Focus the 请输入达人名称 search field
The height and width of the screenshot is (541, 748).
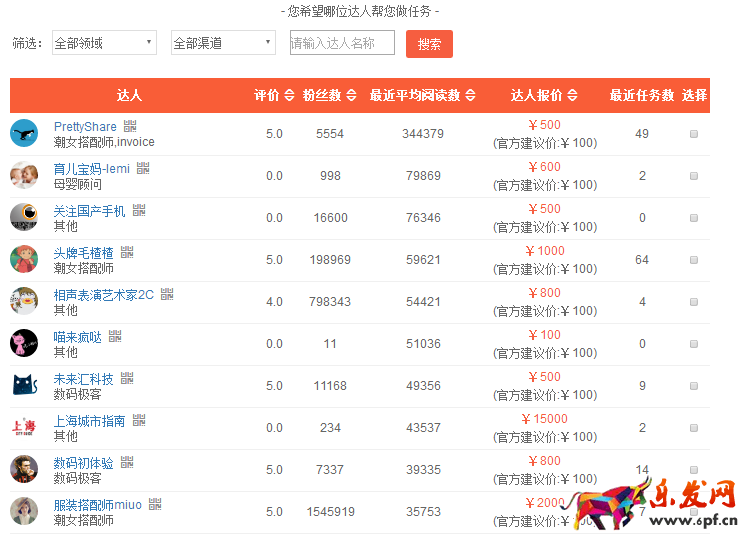pos(341,43)
